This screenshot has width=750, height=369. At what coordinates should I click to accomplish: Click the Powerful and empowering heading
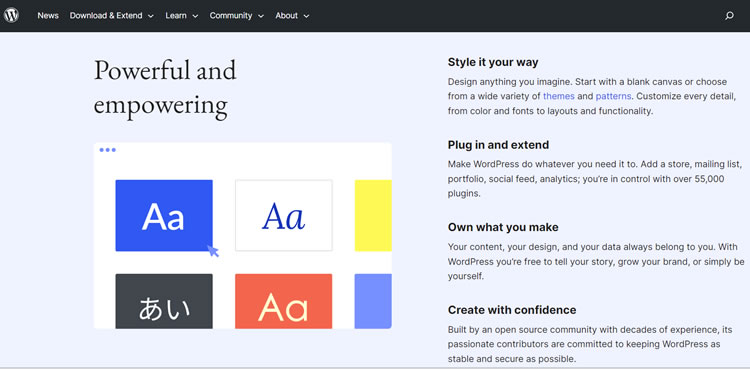click(x=165, y=88)
